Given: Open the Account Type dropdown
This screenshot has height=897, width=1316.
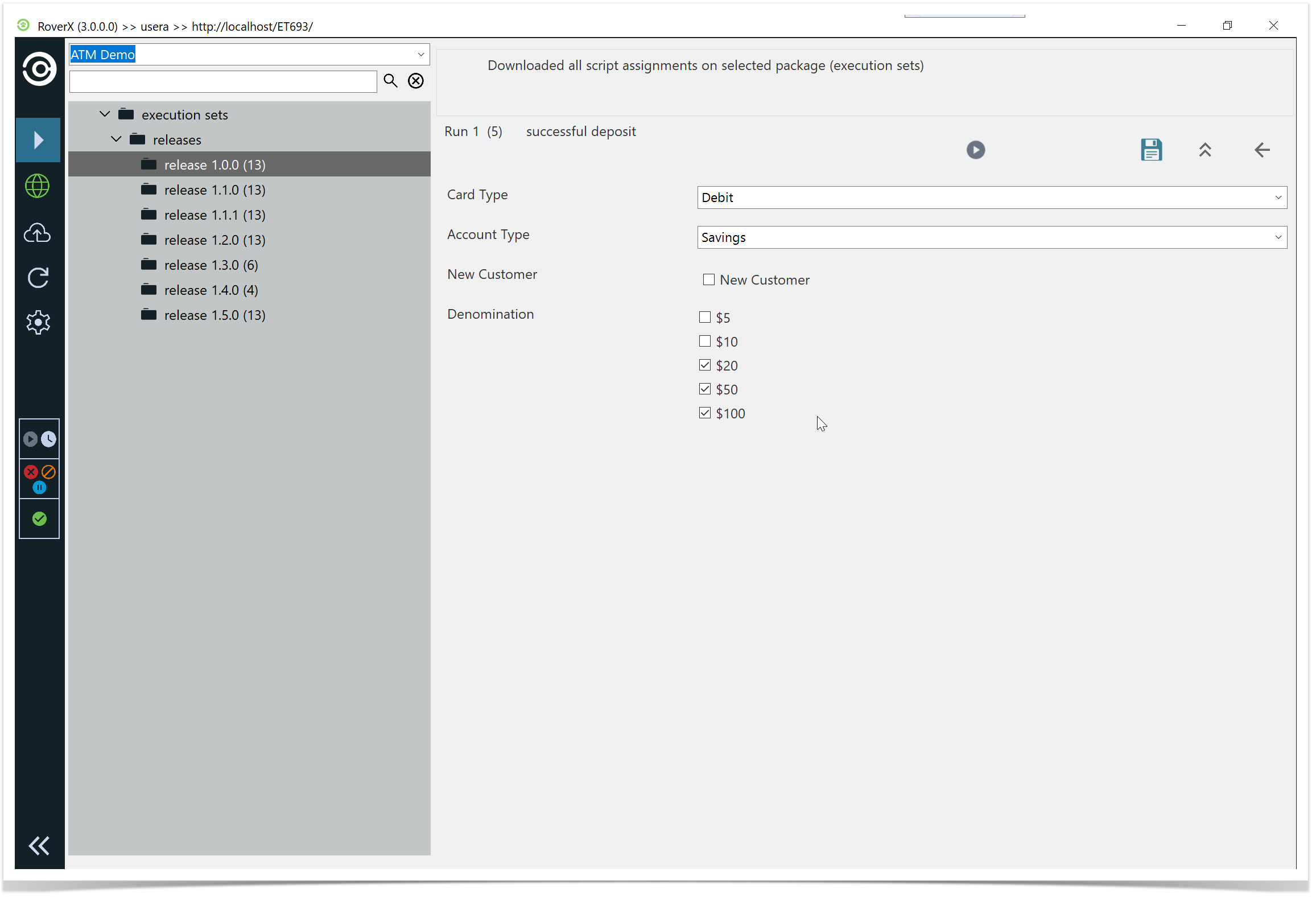Looking at the screenshot, I should pos(991,237).
